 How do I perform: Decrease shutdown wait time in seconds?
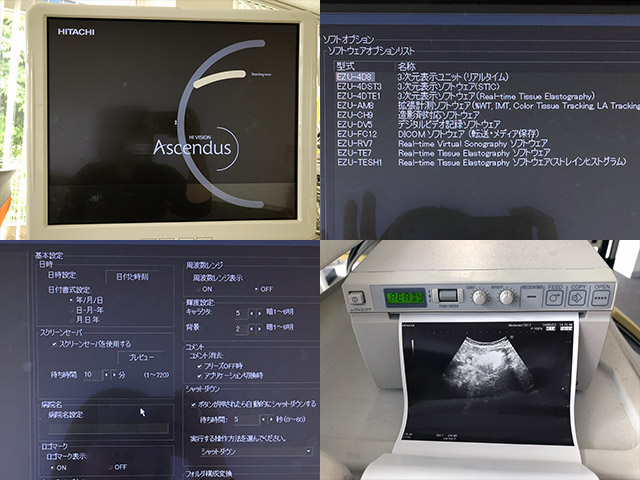tap(263, 419)
